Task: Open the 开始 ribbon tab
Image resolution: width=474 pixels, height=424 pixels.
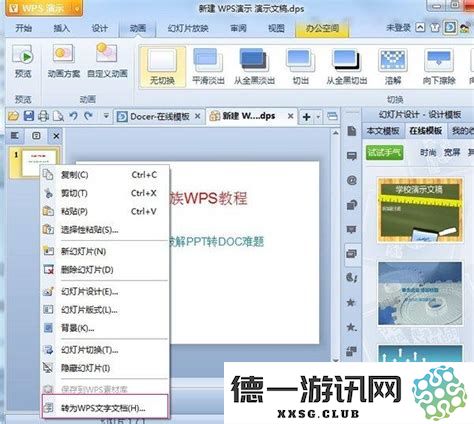Action: [x=24, y=28]
